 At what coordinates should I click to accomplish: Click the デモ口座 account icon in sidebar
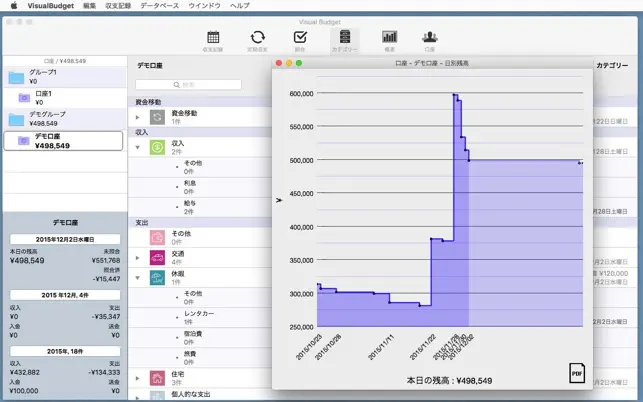pos(24,141)
